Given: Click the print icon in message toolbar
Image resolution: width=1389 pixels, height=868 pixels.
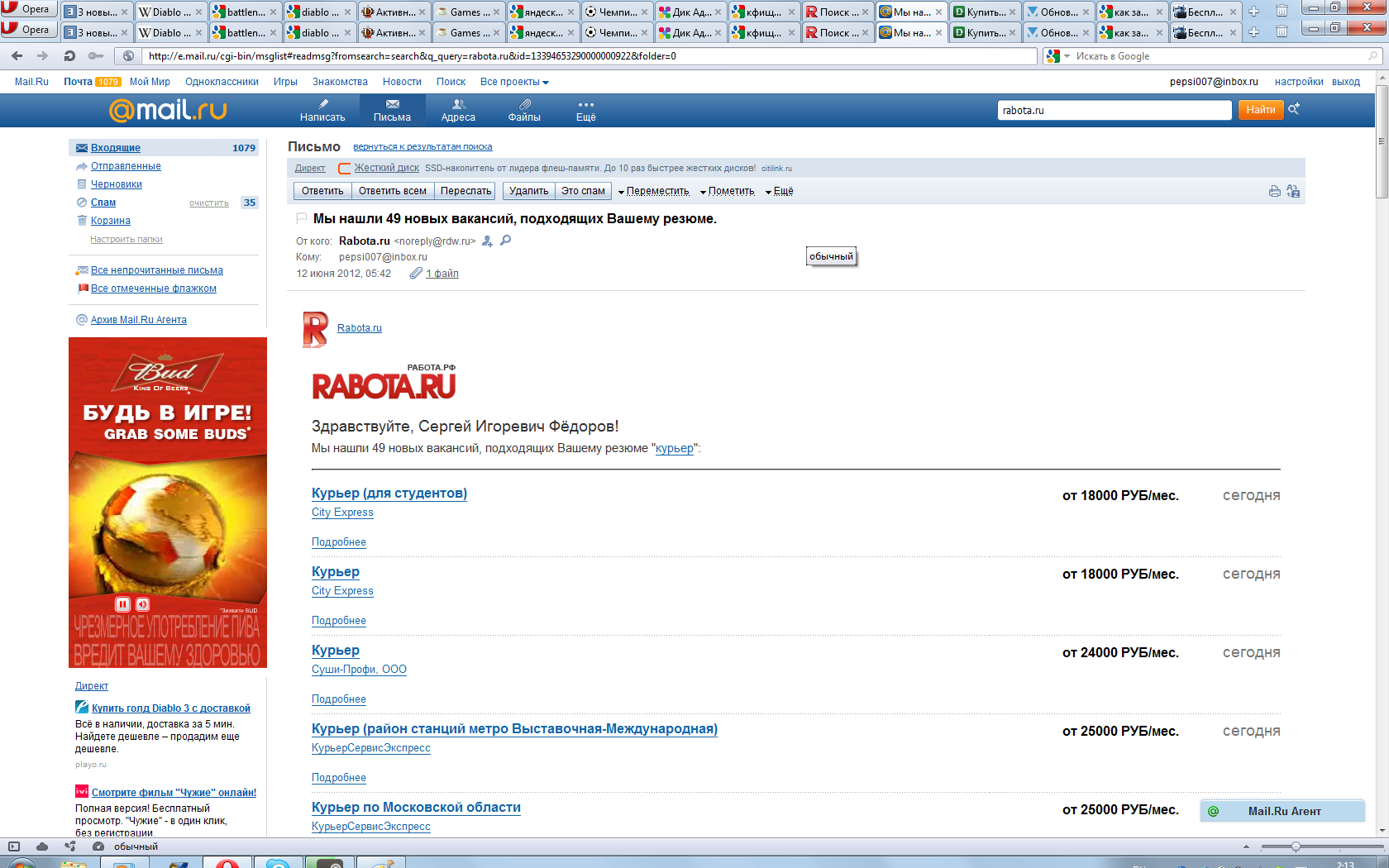Looking at the screenshot, I should (x=1274, y=192).
